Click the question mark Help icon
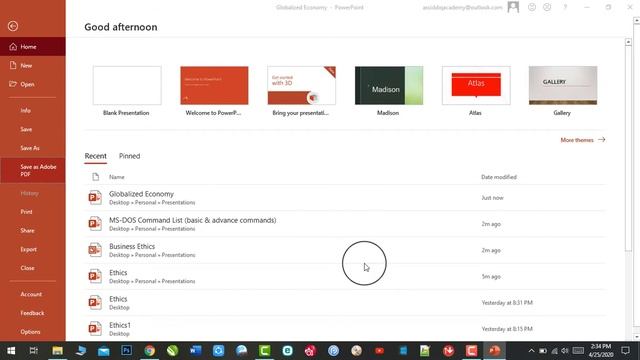This screenshot has height=360, width=640. (565, 7)
